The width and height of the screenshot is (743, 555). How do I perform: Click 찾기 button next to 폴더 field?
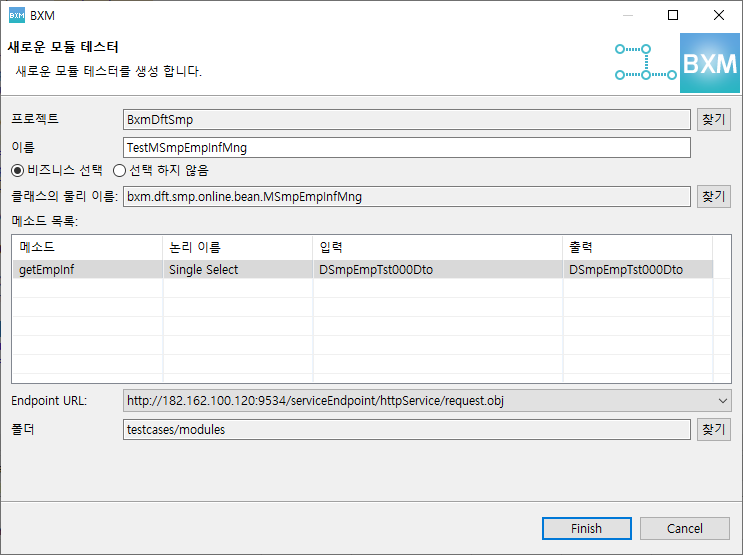[713, 430]
